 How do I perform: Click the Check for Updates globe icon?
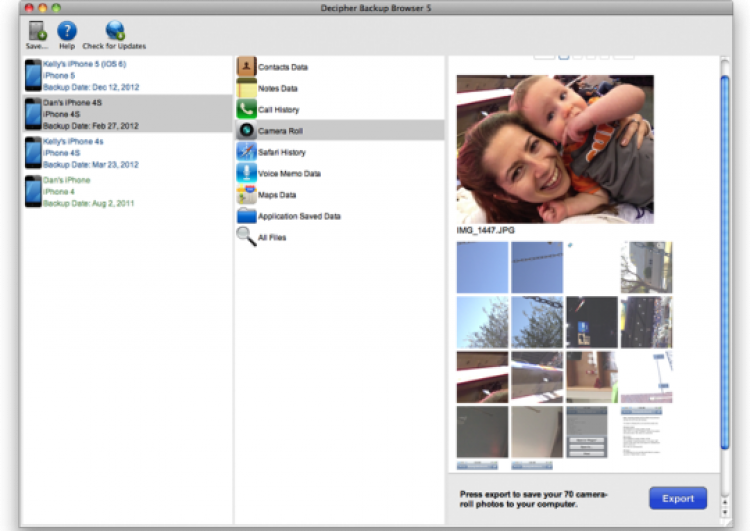[115, 31]
